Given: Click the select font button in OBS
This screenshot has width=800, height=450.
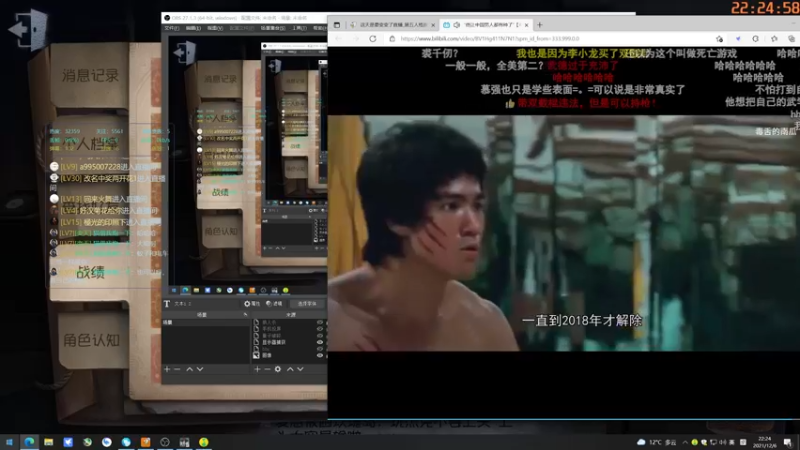Looking at the screenshot, I should (307, 304).
